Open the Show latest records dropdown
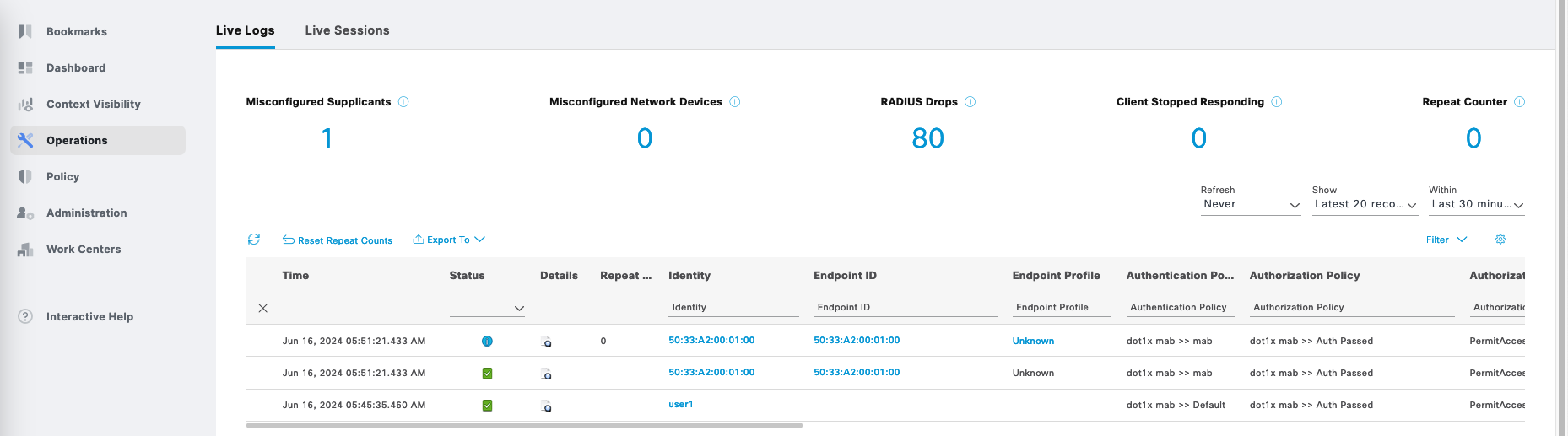Screen dimensions: 1568x436 (1364, 205)
